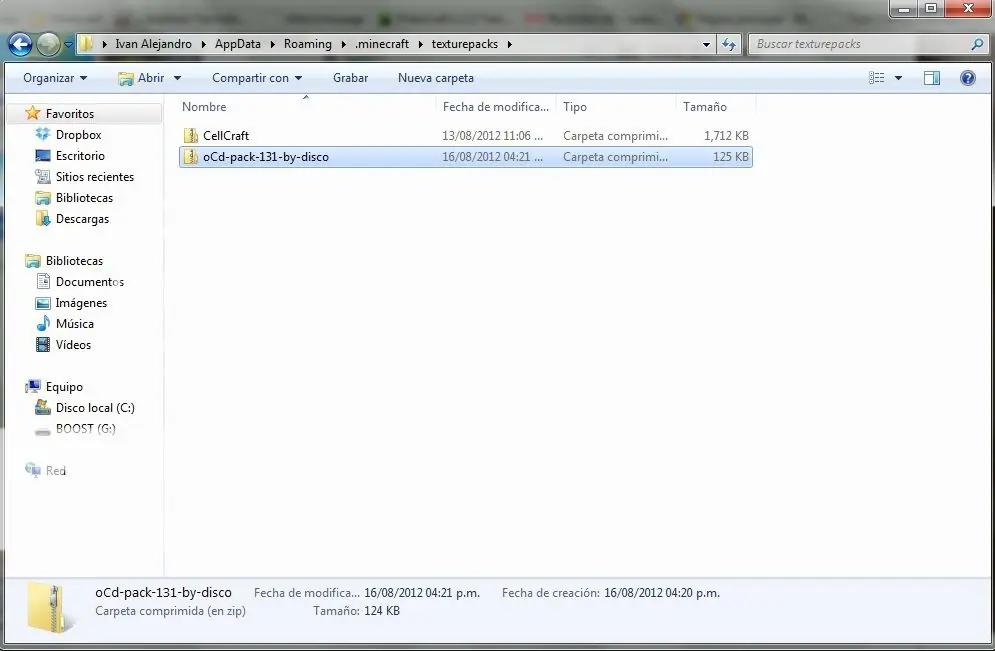Image resolution: width=995 pixels, height=651 pixels.
Task: Expand the Compartir con menu
Action: click(257, 78)
